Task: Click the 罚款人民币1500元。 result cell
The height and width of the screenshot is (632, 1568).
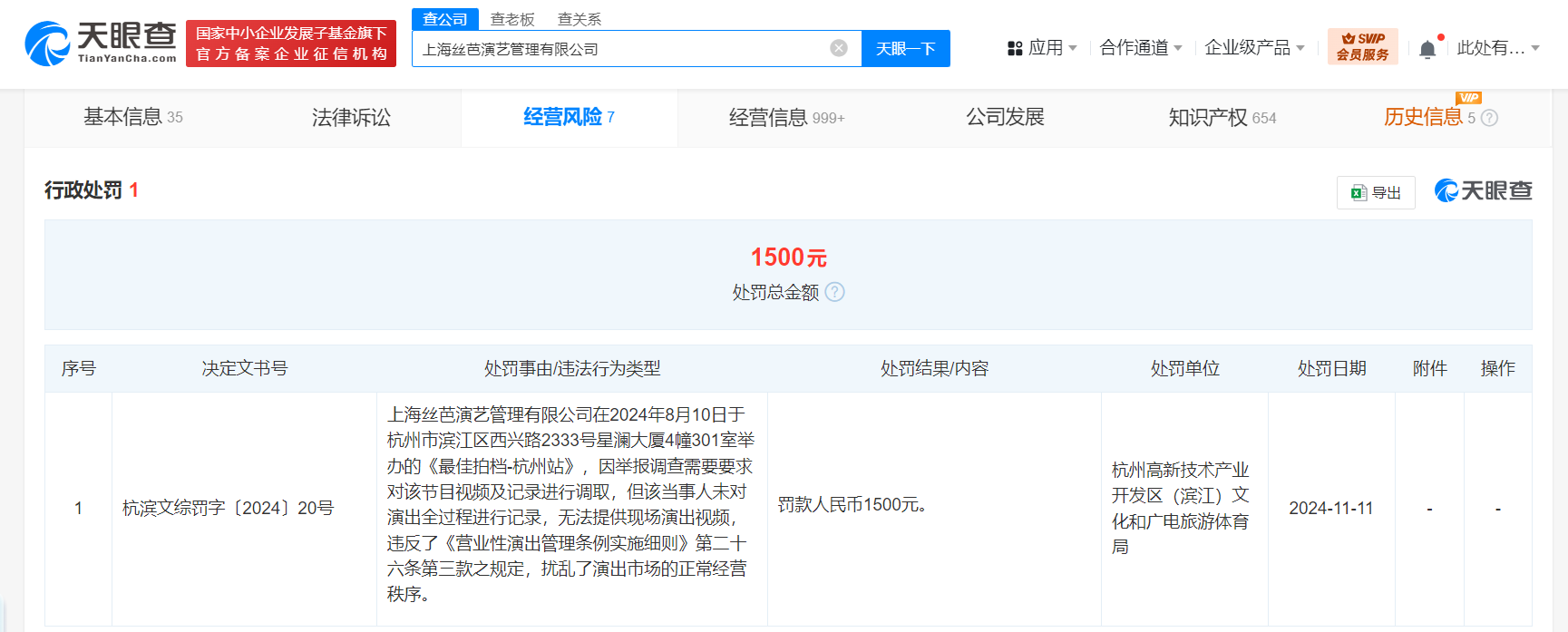Action: click(x=852, y=504)
